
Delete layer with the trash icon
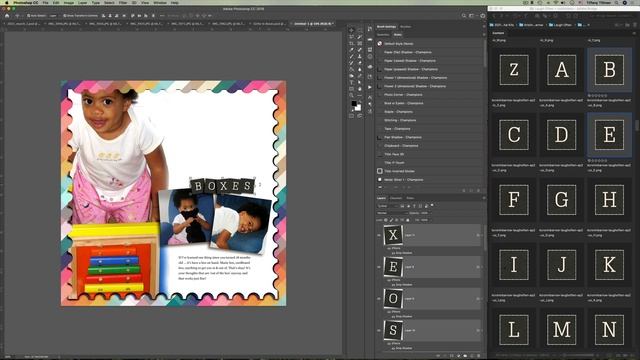pos(479,356)
